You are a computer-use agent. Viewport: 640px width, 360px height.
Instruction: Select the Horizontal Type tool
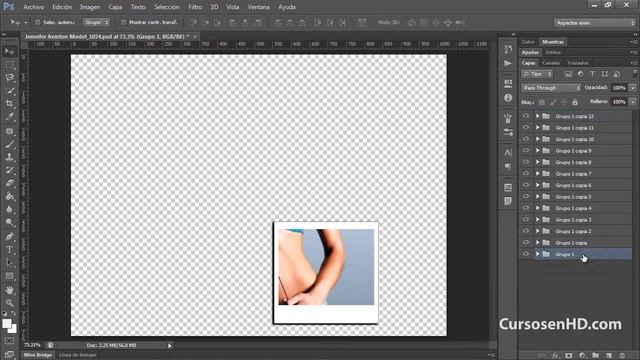(x=9, y=249)
